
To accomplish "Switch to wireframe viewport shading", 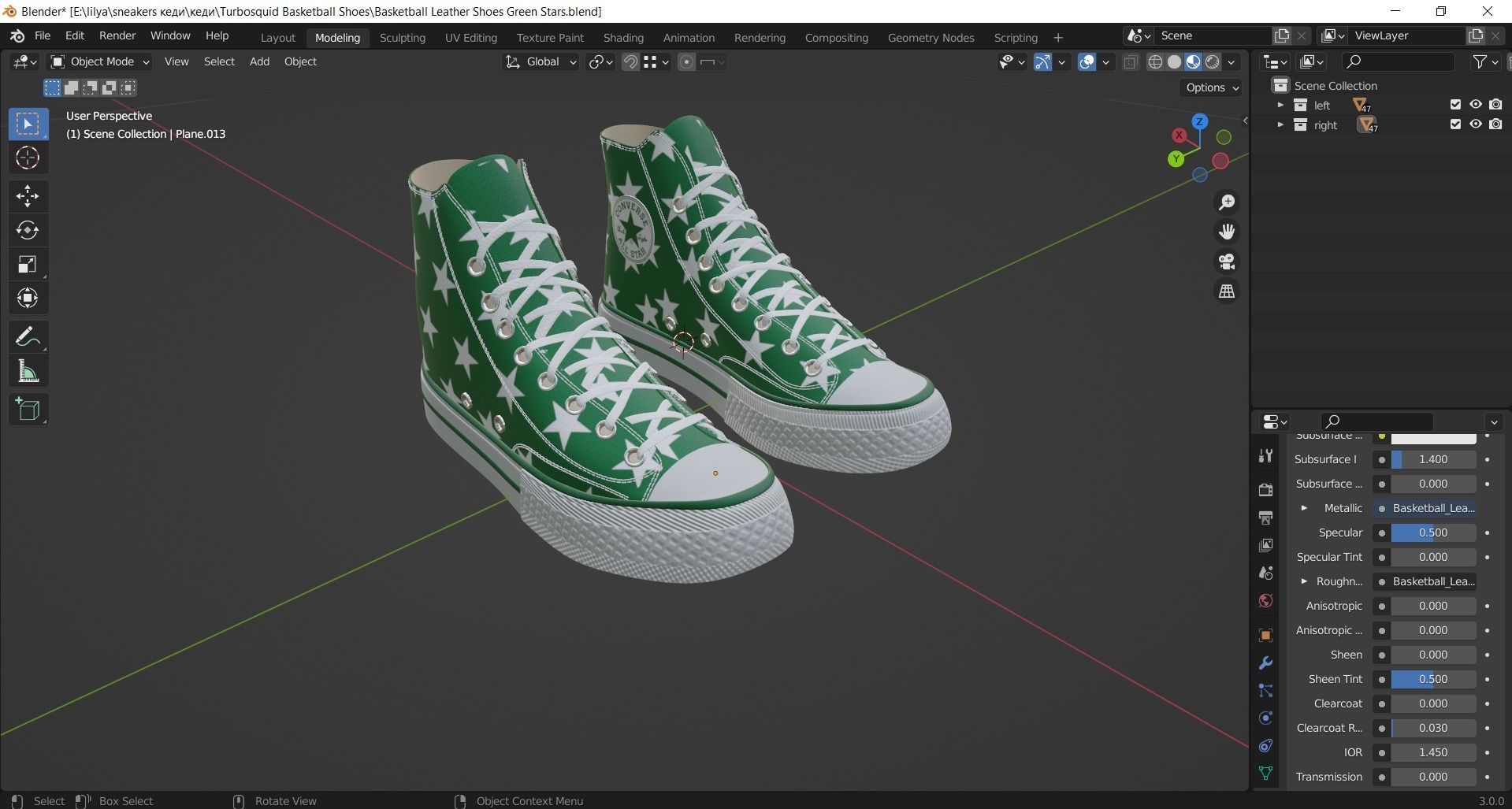I will (1155, 62).
